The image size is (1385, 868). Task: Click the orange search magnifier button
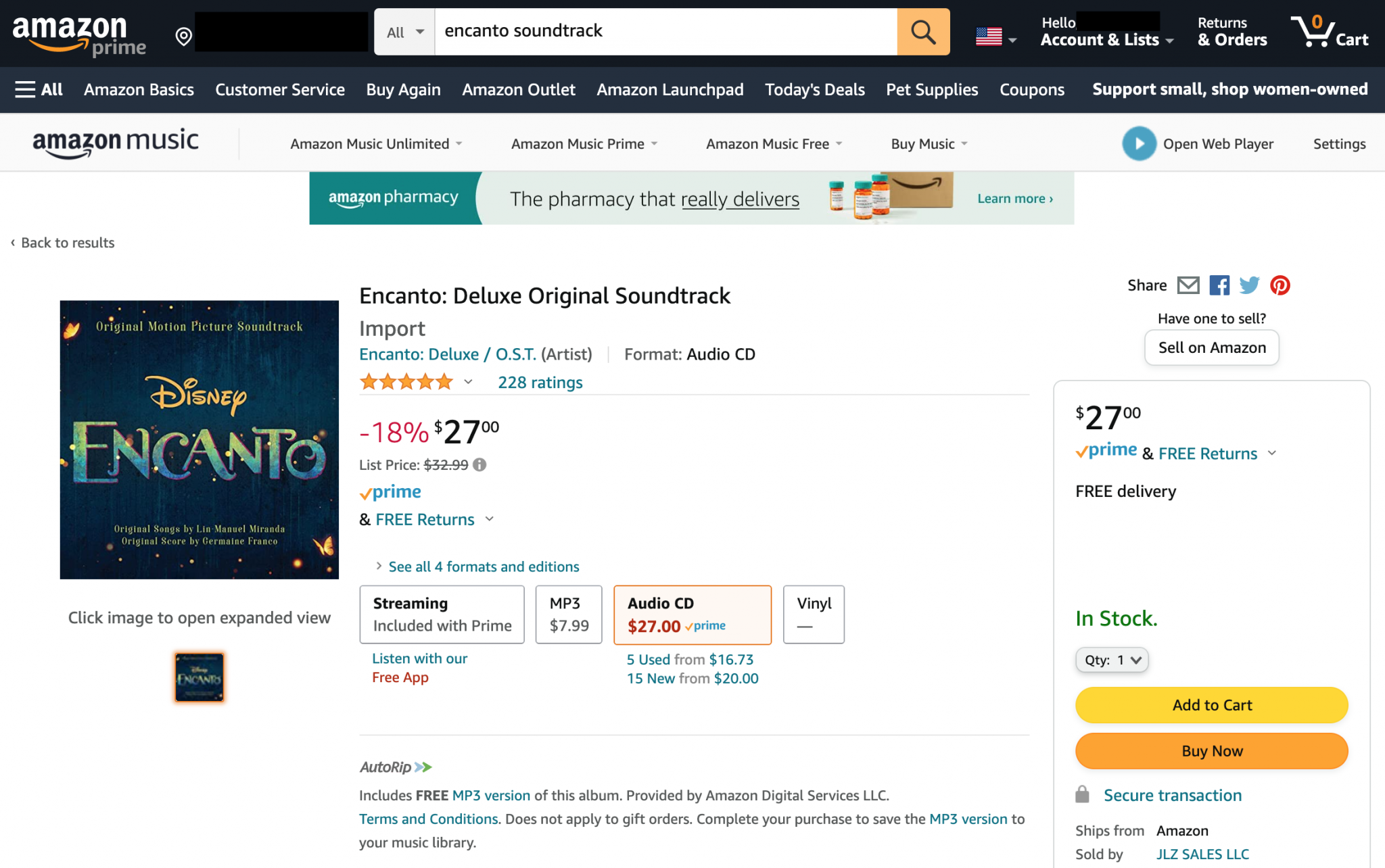[x=923, y=32]
